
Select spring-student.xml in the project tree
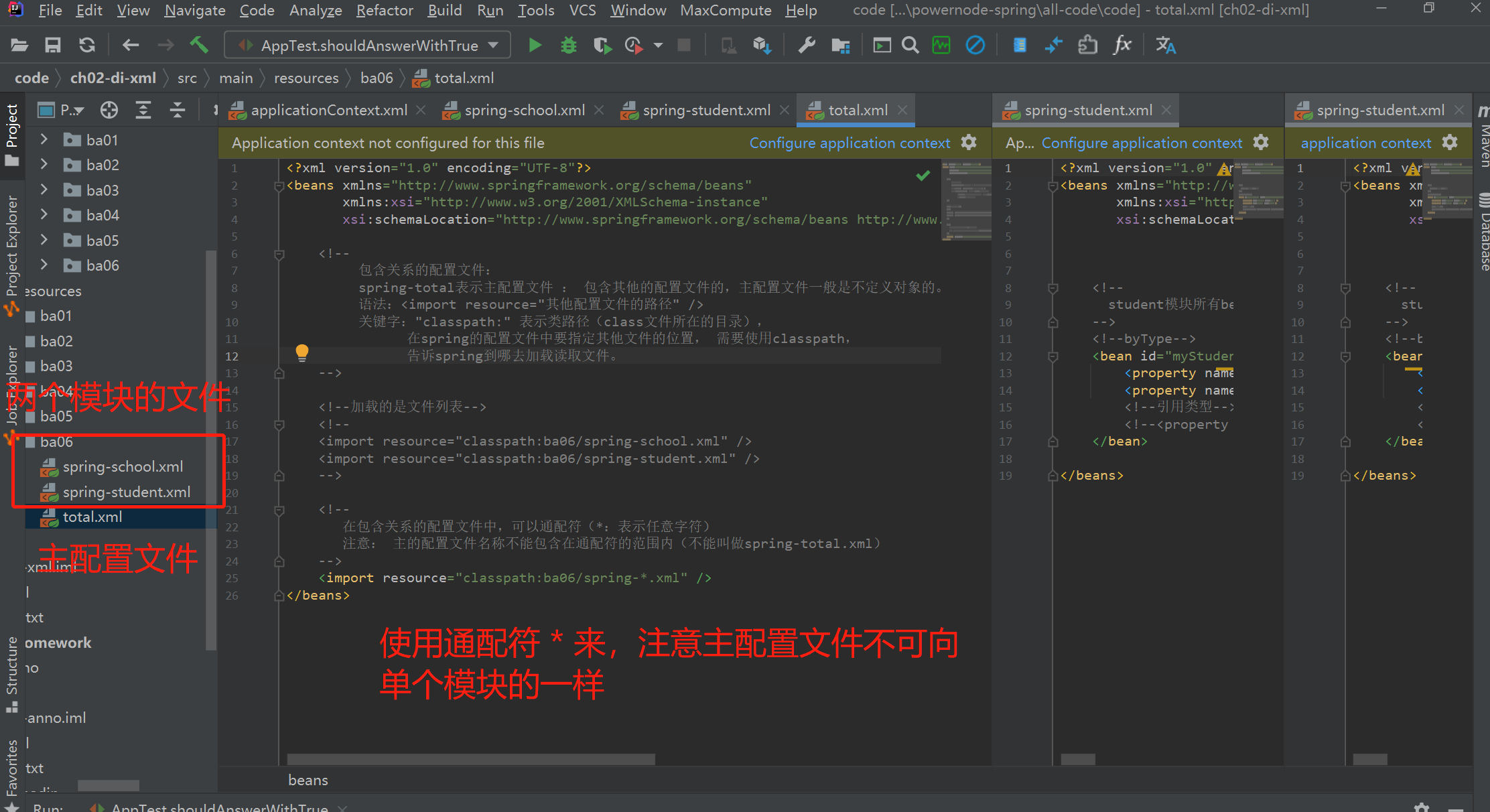126,492
